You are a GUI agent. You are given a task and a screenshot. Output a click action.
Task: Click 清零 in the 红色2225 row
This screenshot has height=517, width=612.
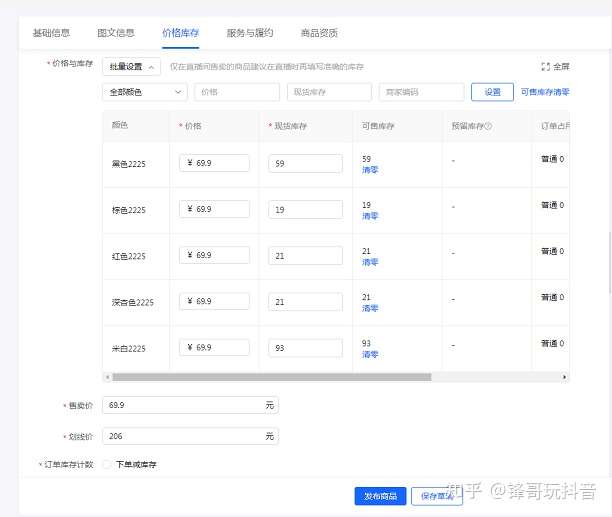pos(370,262)
